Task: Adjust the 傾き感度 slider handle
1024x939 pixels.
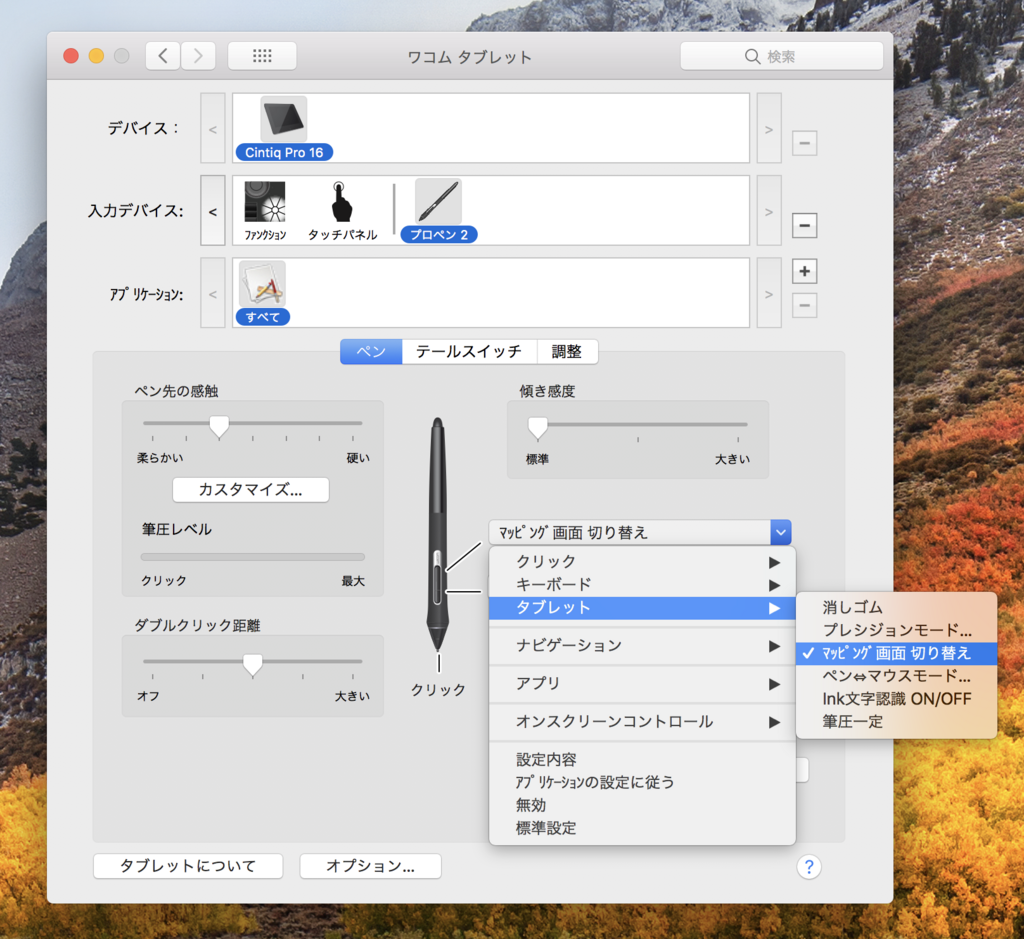Action: [x=537, y=427]
